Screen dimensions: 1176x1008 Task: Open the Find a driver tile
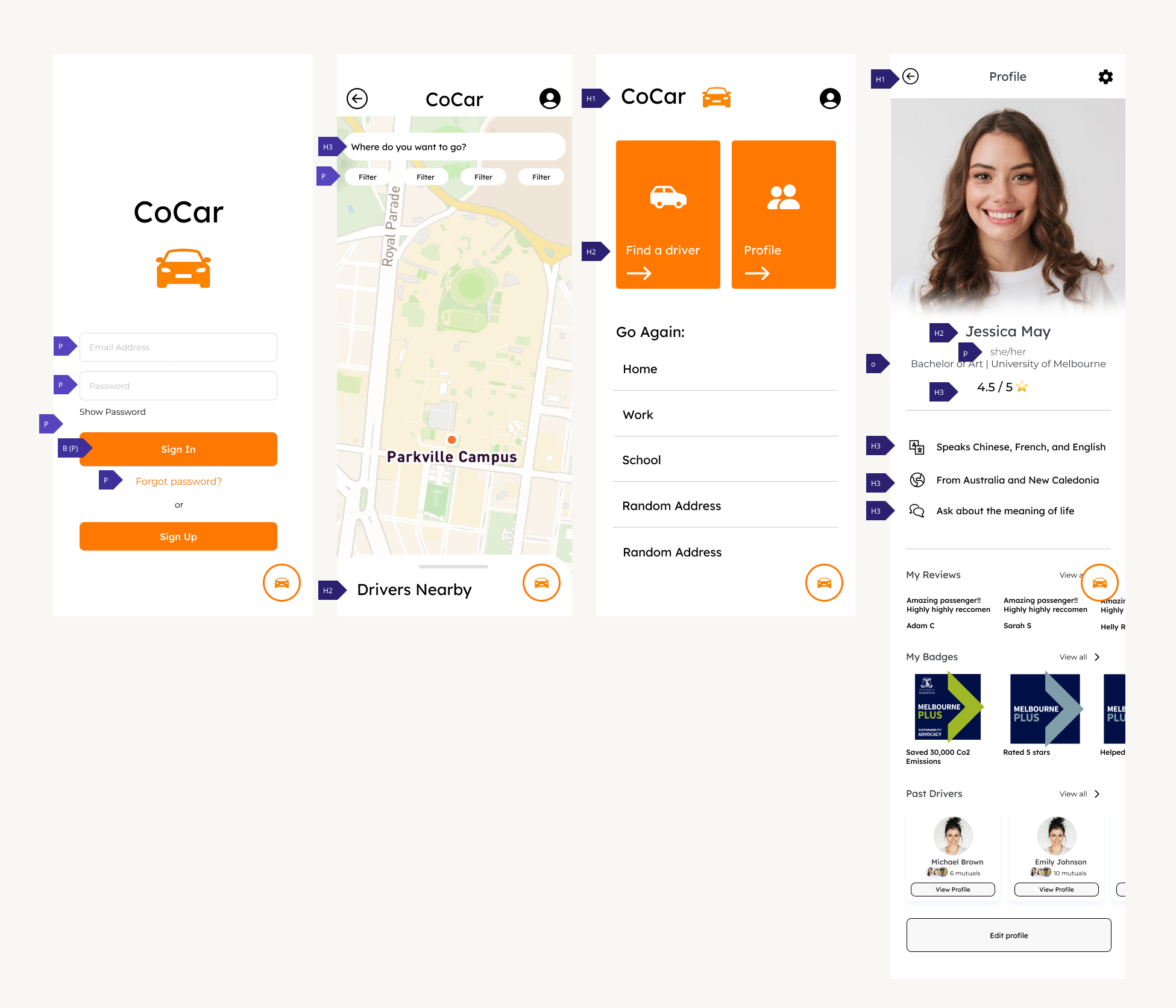[668, 215]
